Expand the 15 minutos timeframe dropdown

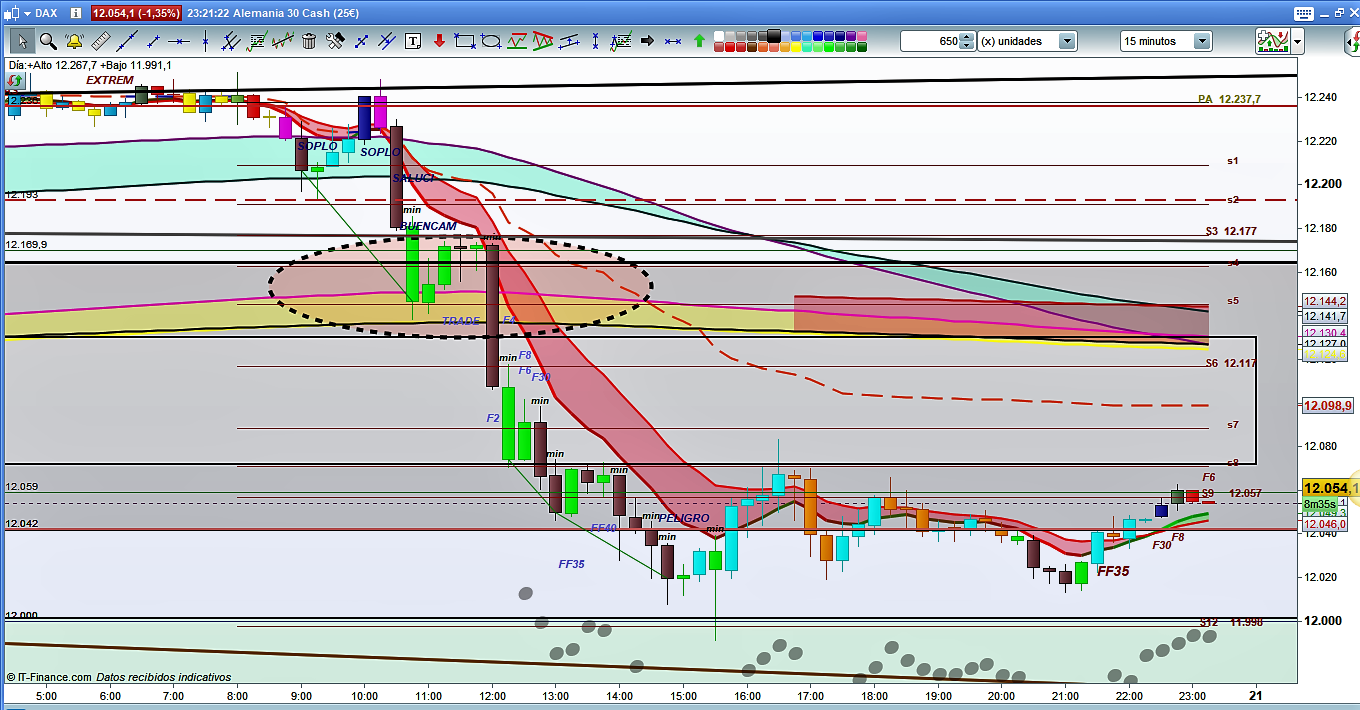[x=1201, y=41]
